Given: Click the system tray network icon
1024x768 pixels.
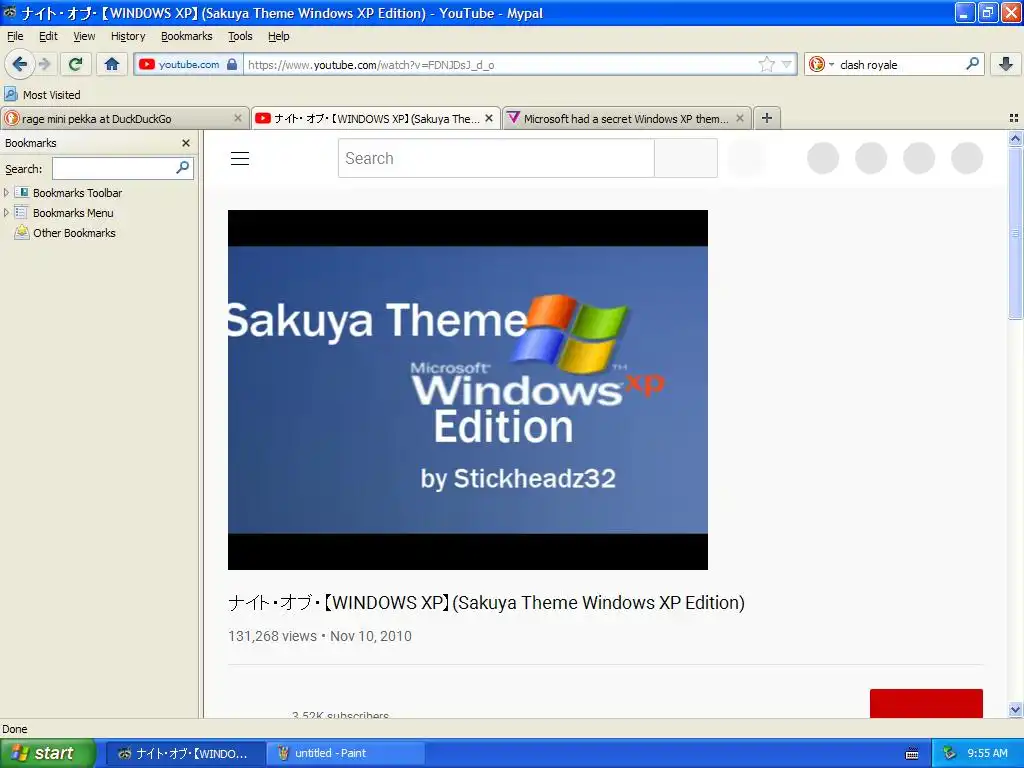Looking at the screenshot, I should [949, 753].
